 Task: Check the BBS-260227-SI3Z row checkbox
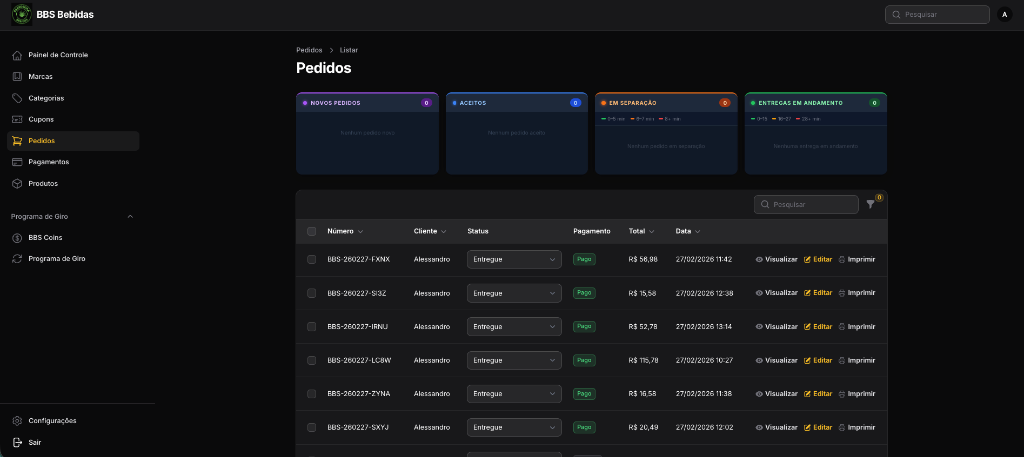coord(312,293)
